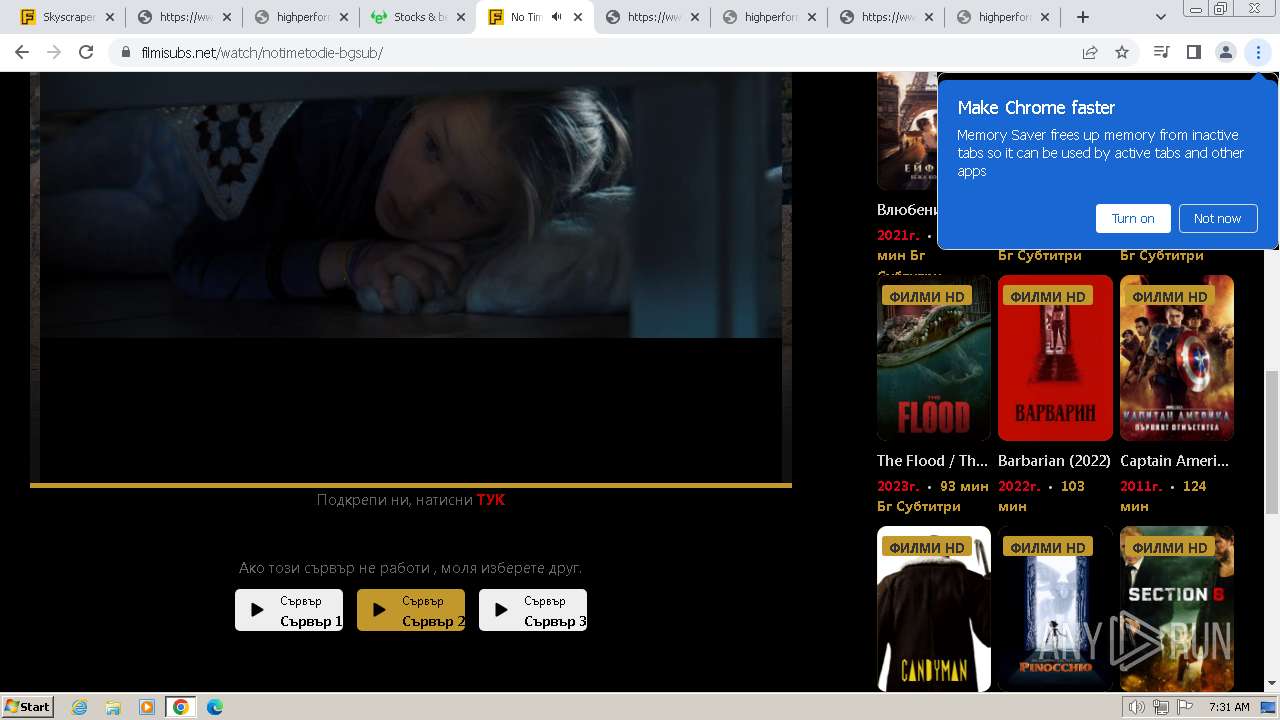The image size is (1280, 720).
Task: Click The Flood title link
Action: [932, 461]
